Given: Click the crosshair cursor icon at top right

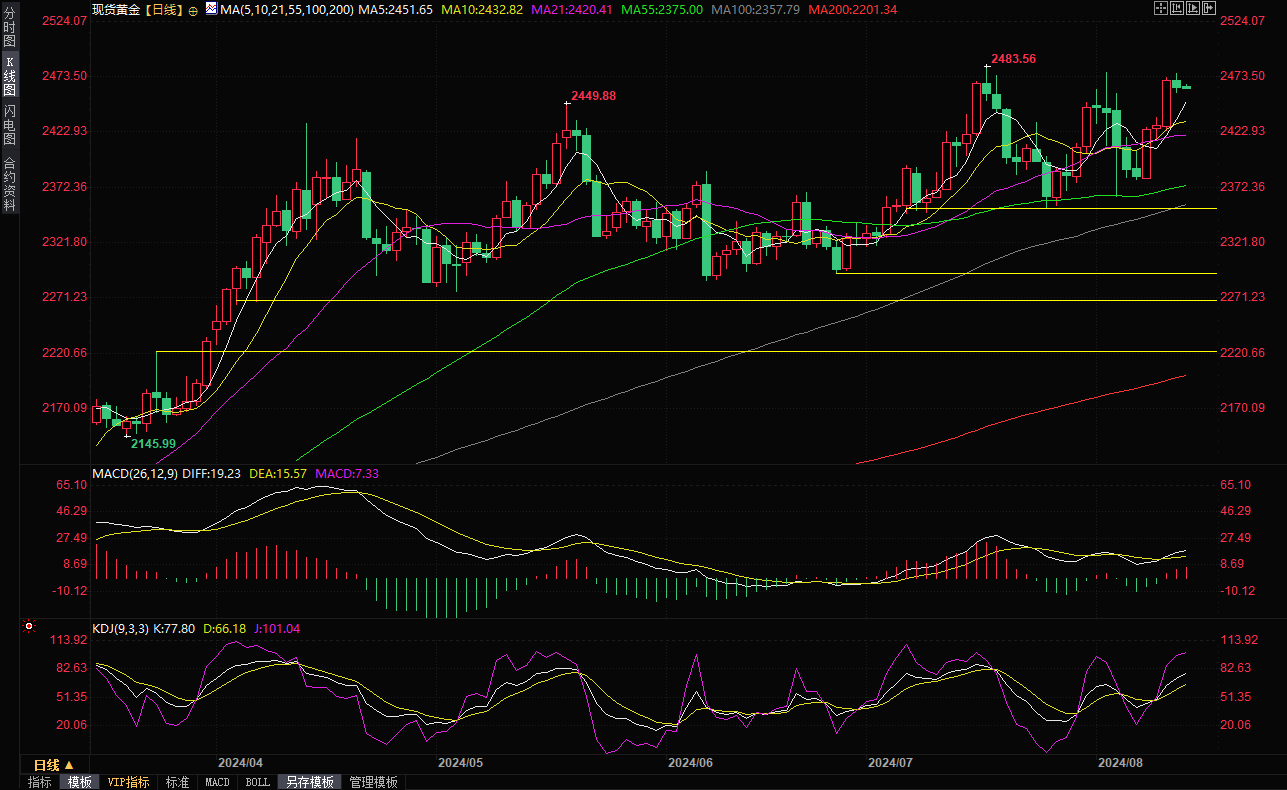Looking at the screenshot, I should point(1161,8).
